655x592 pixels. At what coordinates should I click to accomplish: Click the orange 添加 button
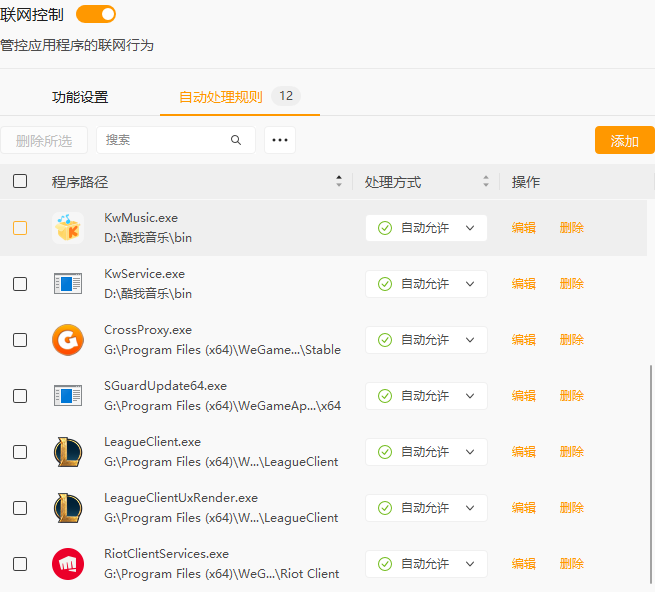coord(624,141)
